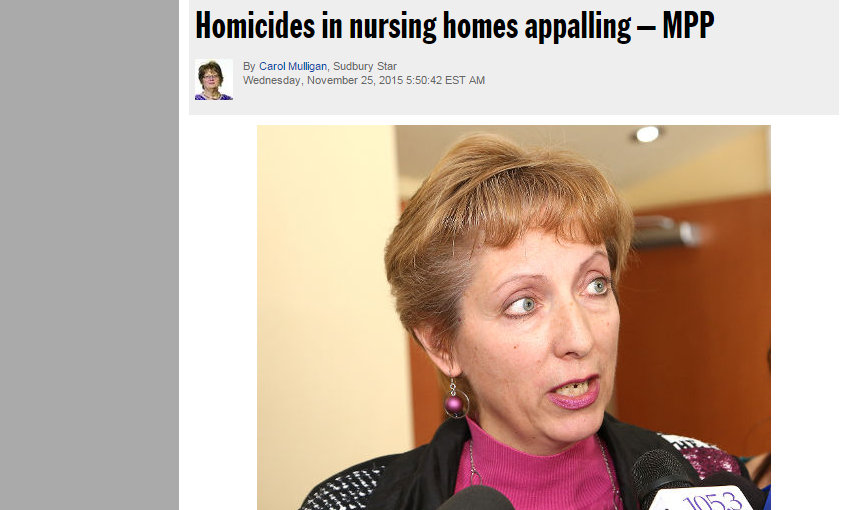Viewport: 849px width, 510px height.
Task: Click the ceiling light in the photo
Action: tap(647, 134)
